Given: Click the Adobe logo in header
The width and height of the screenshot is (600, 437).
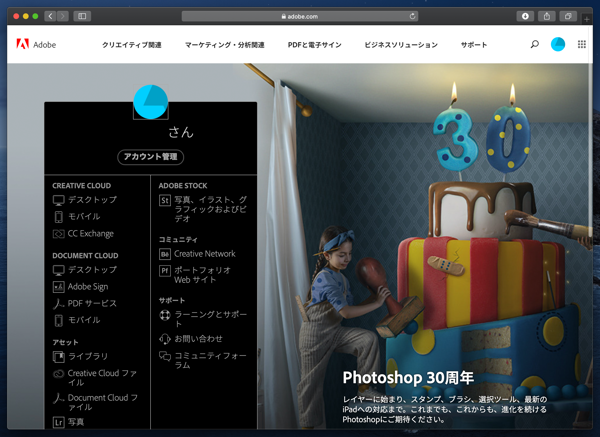Looking at the screenshot, I should (x=36, y=44).
